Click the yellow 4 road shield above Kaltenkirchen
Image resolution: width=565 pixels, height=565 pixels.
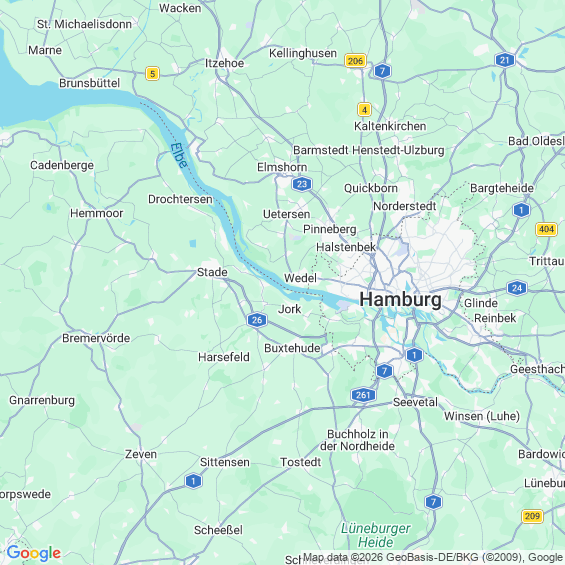point(364,110)
